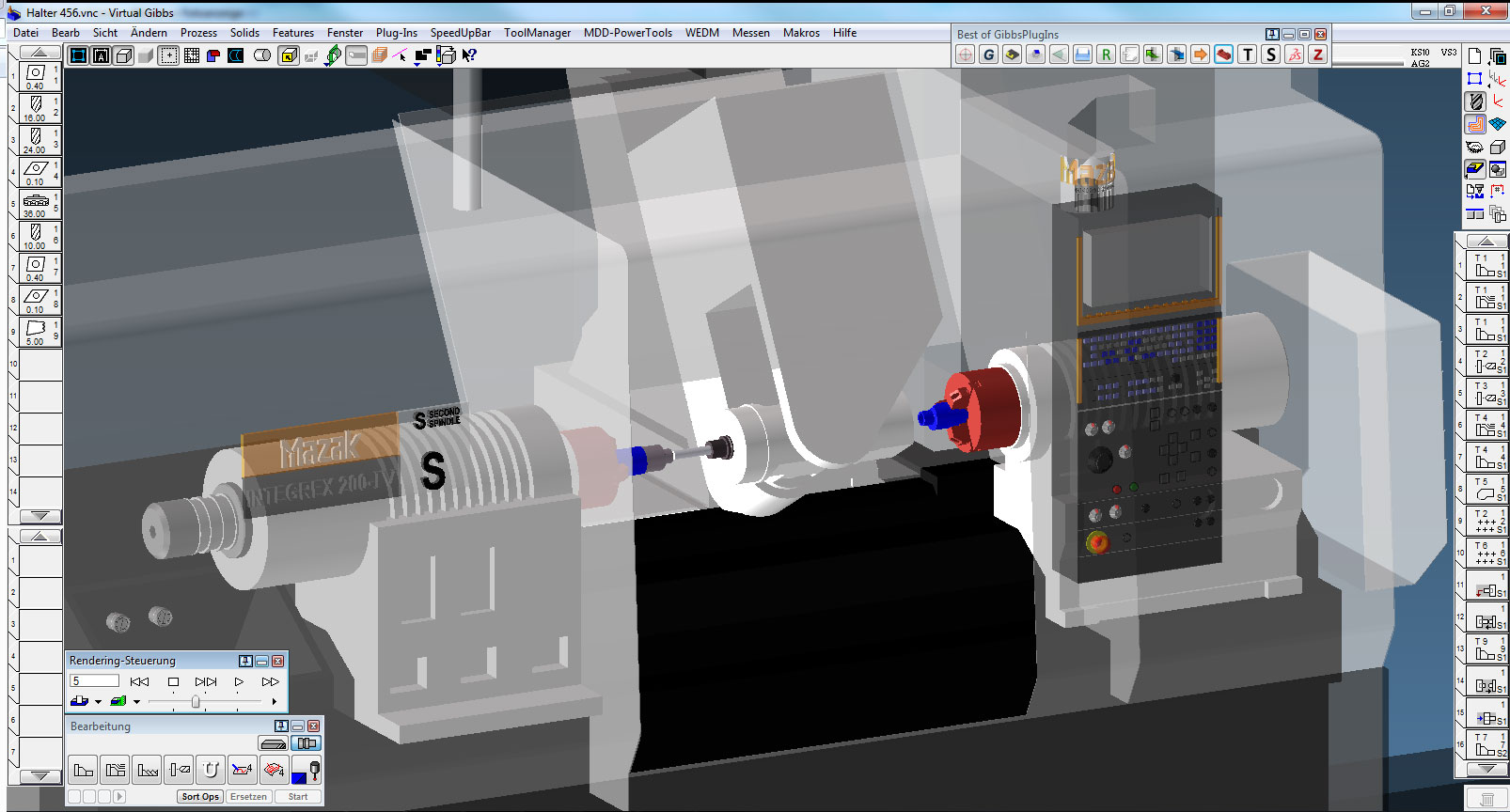Open the blue stock display dropdown arrow
This screenshot has width=1510, height=812.
point(98,702)
